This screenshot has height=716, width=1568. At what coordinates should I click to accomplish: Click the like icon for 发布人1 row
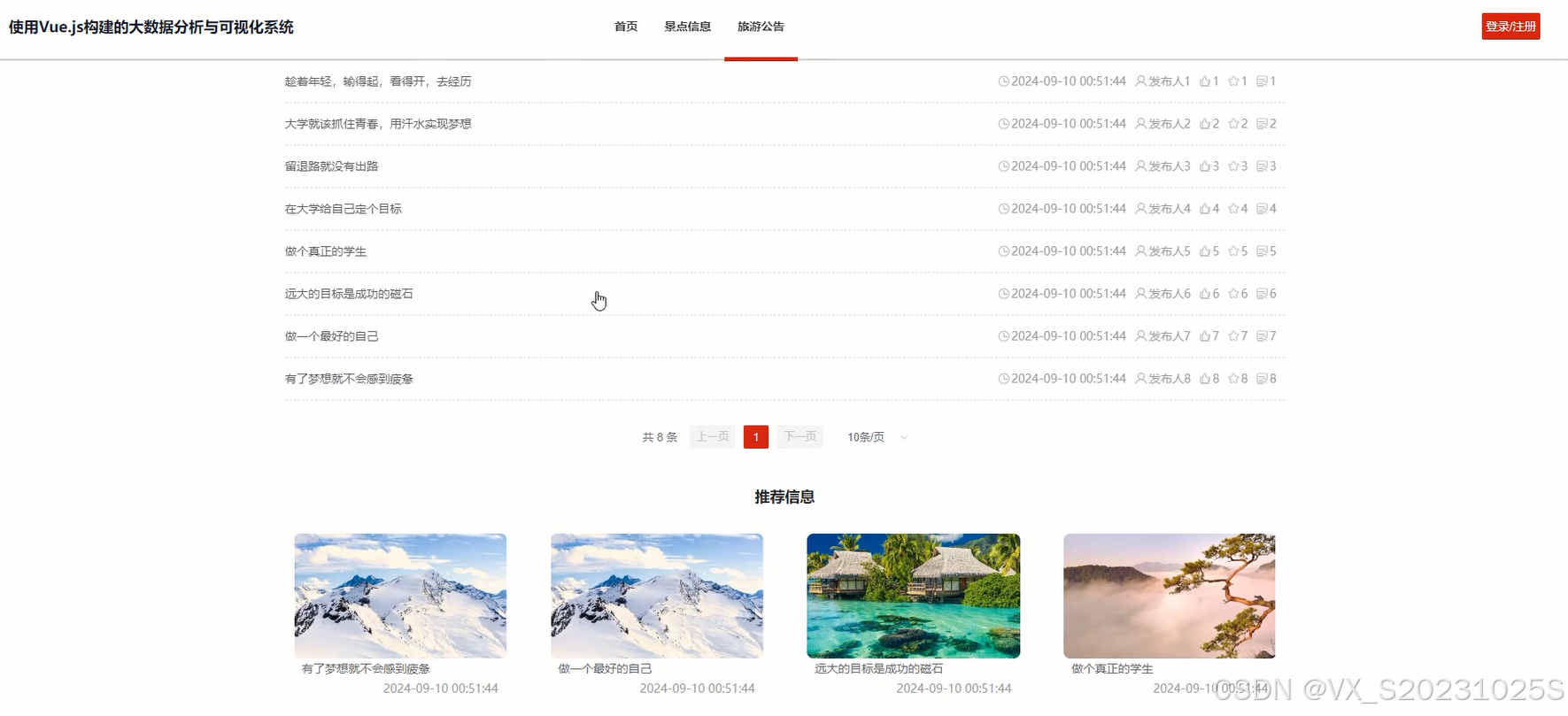pyautogui.click(x=1205, y=81)
